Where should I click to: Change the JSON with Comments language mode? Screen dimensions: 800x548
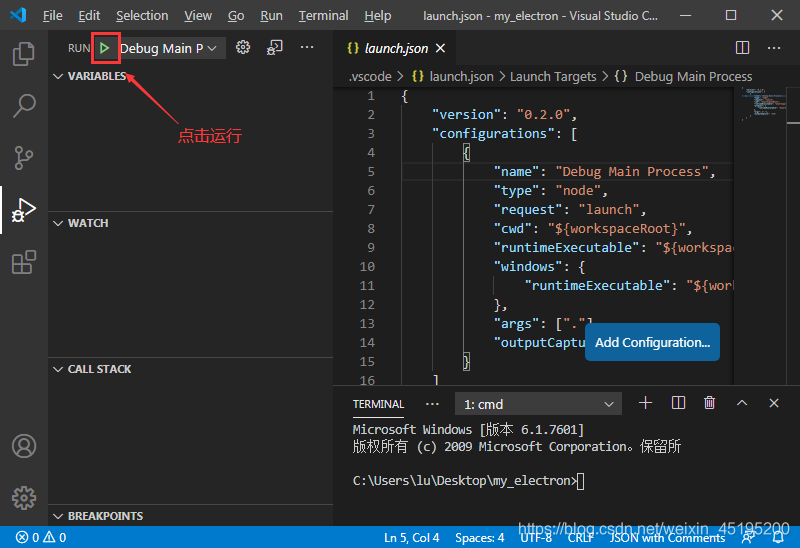point(667,538)
